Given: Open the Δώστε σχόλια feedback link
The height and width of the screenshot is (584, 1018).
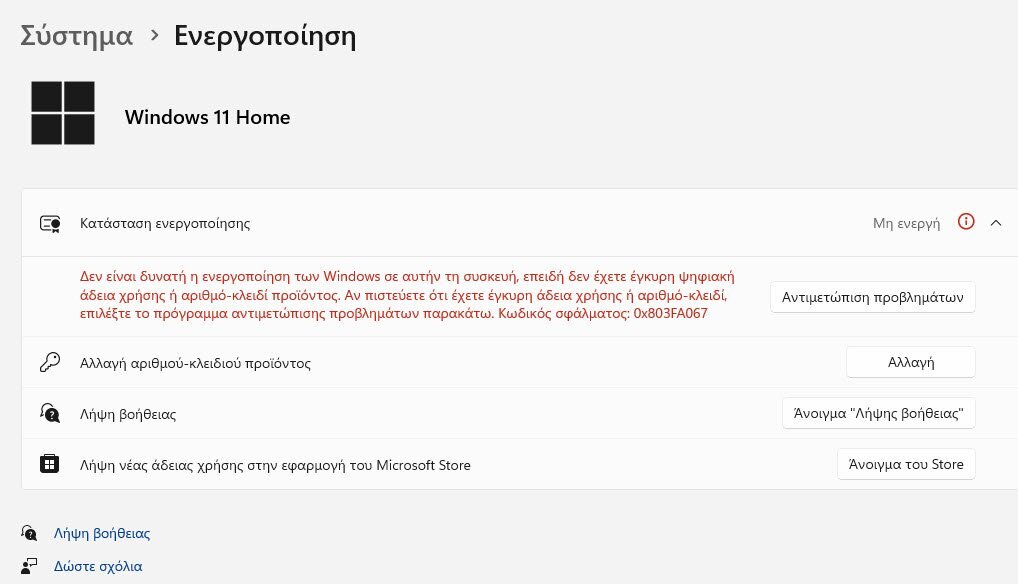Looking at the screenshot, I should coord(98,566).
